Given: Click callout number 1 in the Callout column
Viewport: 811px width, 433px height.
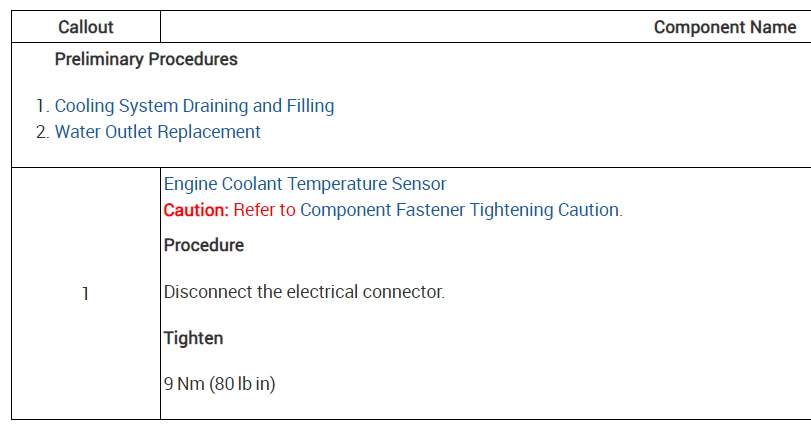Looking at the screenshot, I should point(85,294).
